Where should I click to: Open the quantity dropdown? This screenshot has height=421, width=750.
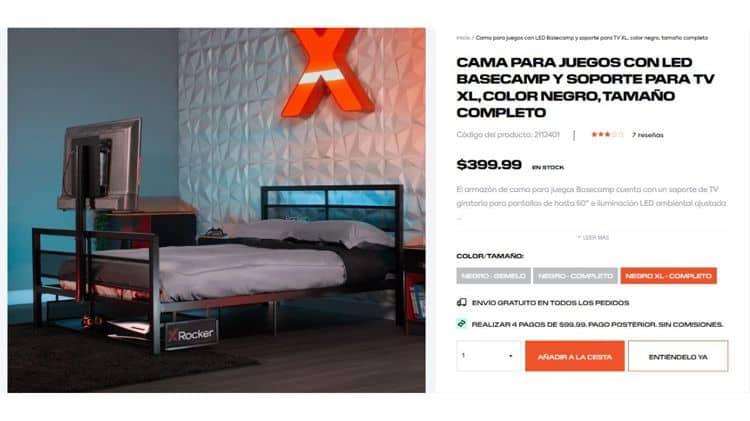488,356
